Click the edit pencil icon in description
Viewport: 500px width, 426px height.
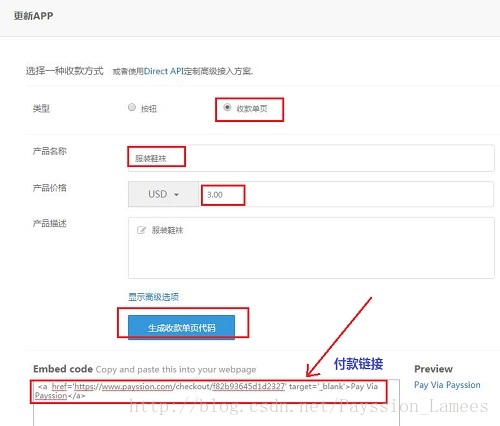(141, 230)
